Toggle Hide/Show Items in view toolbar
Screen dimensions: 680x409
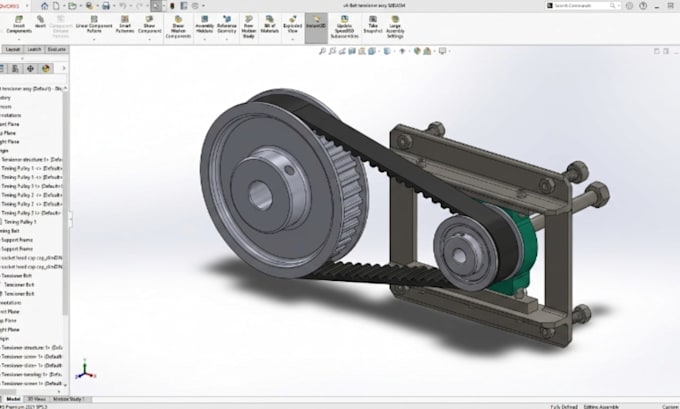(402, 51)
